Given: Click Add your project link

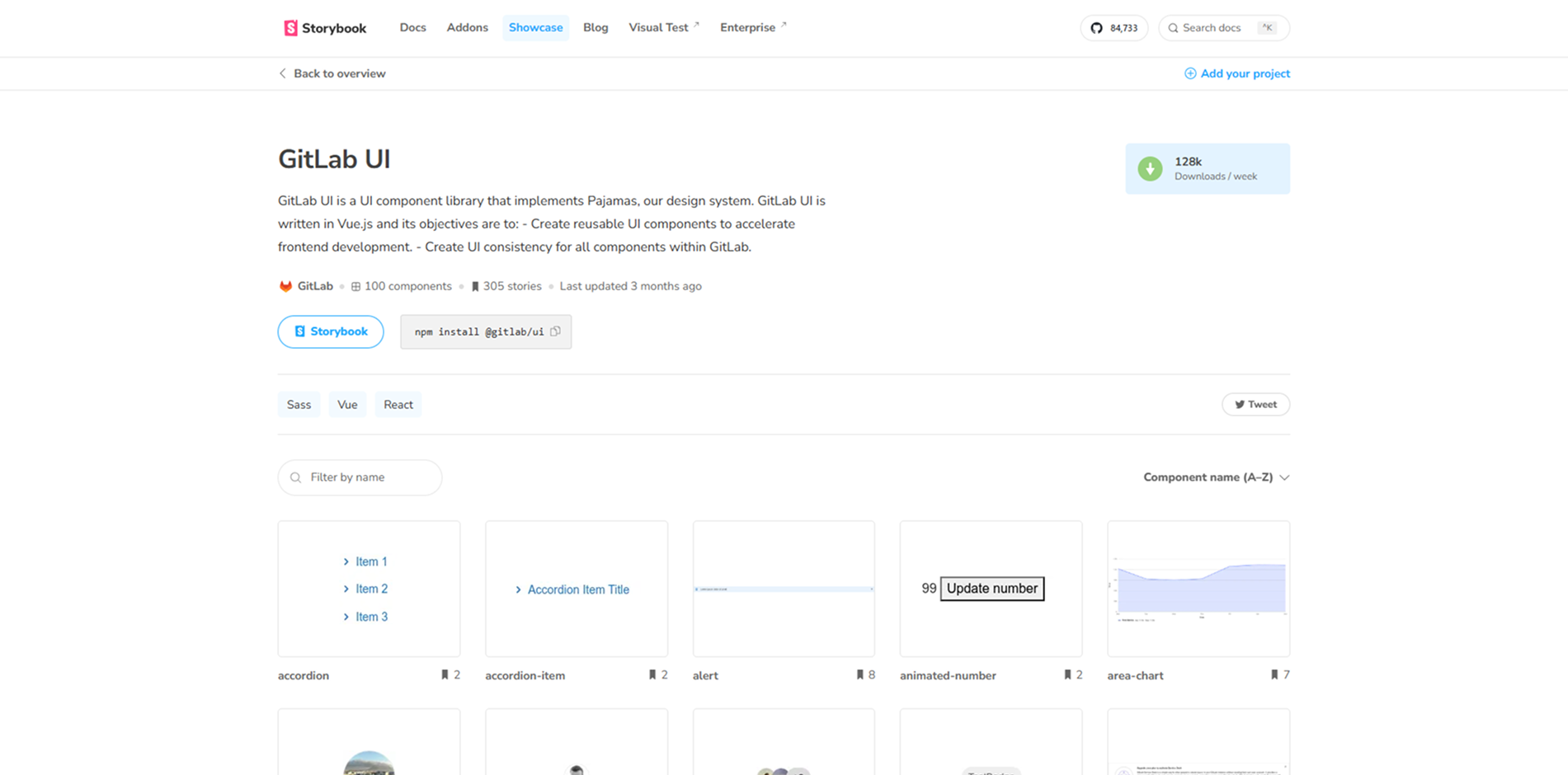Looking at the screenshot, I should click(1237, 73).
